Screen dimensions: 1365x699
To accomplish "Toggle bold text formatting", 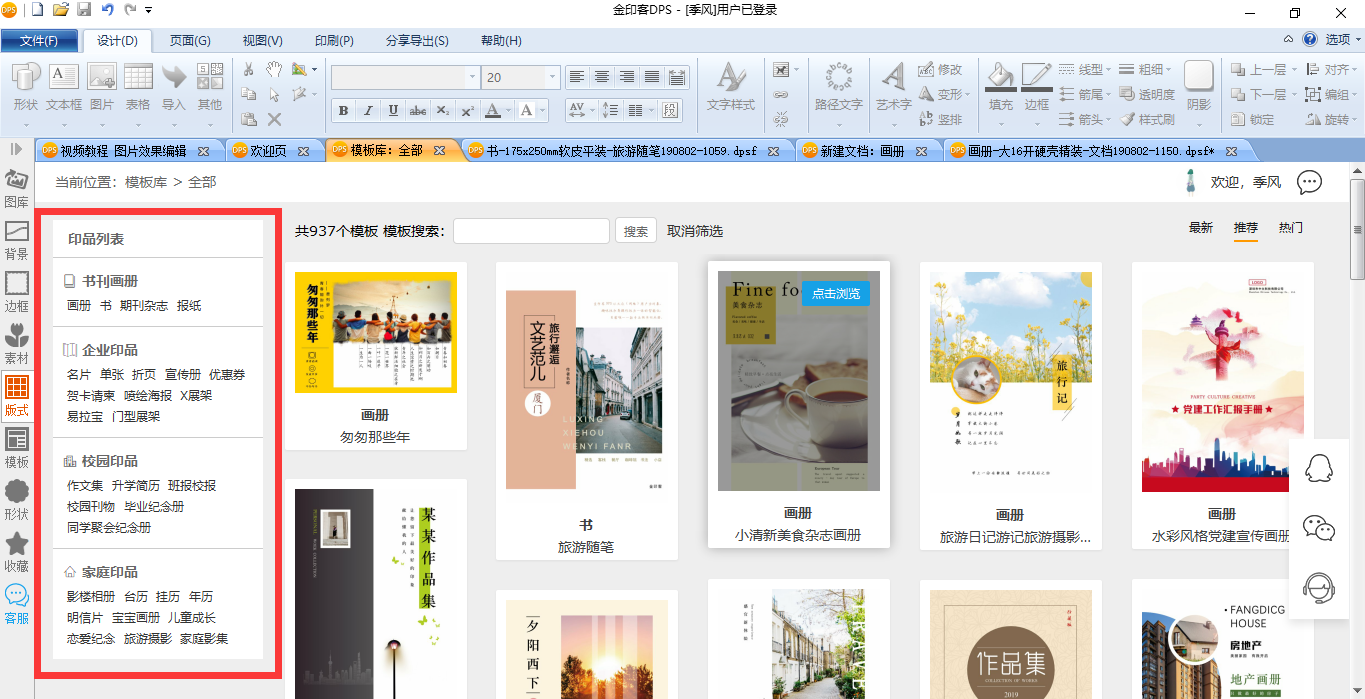I will [x=343, y=111].
